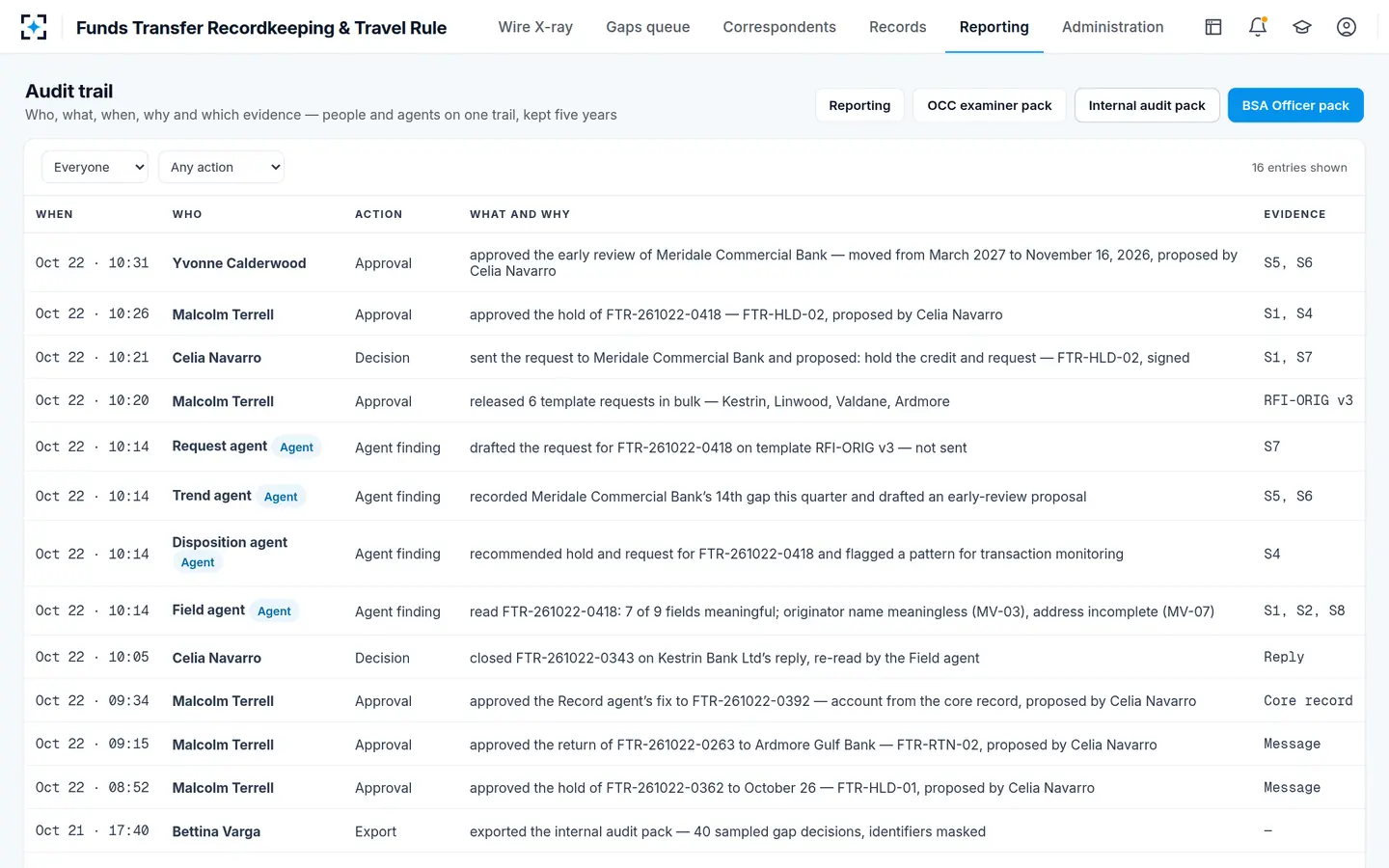Image resolution: width=1389 pixels, height=868 pixels.
Task: Click the Core record evidence cell
Action: tap(1308, 701)
